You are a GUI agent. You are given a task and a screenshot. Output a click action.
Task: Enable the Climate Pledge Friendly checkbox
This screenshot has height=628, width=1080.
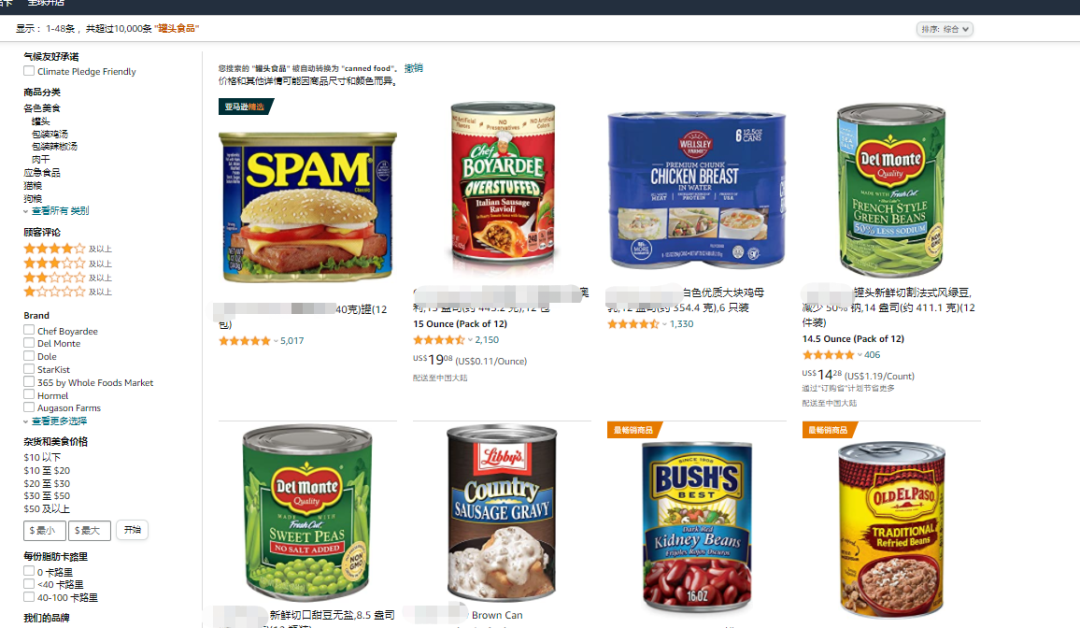[x=29, y=71]
